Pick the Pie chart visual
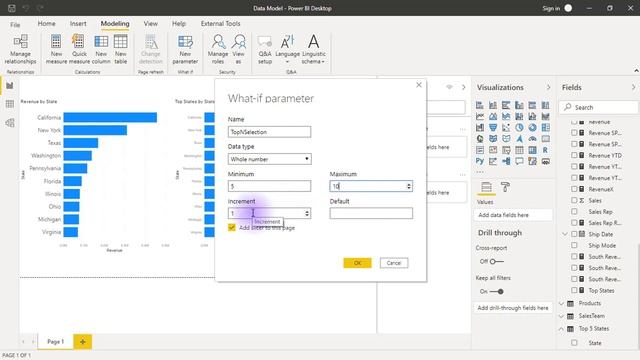Screen dimensions: 640x360 pos(519,127)
